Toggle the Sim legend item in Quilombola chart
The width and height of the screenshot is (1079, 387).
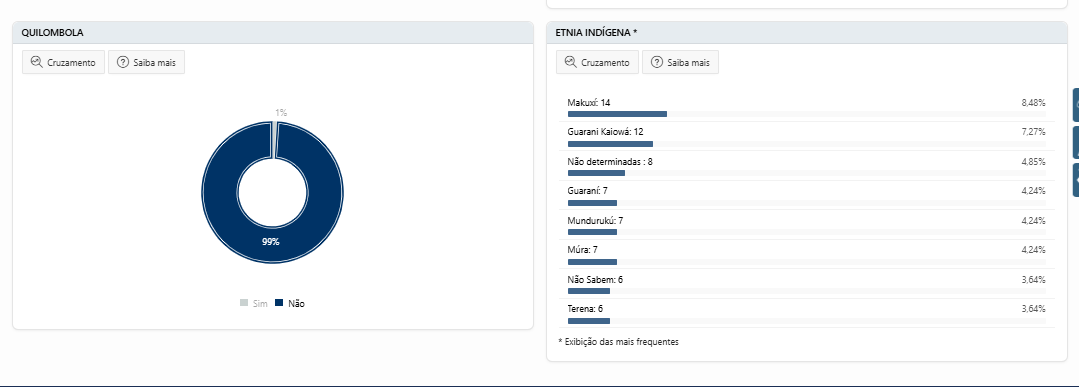coord(254,303)
